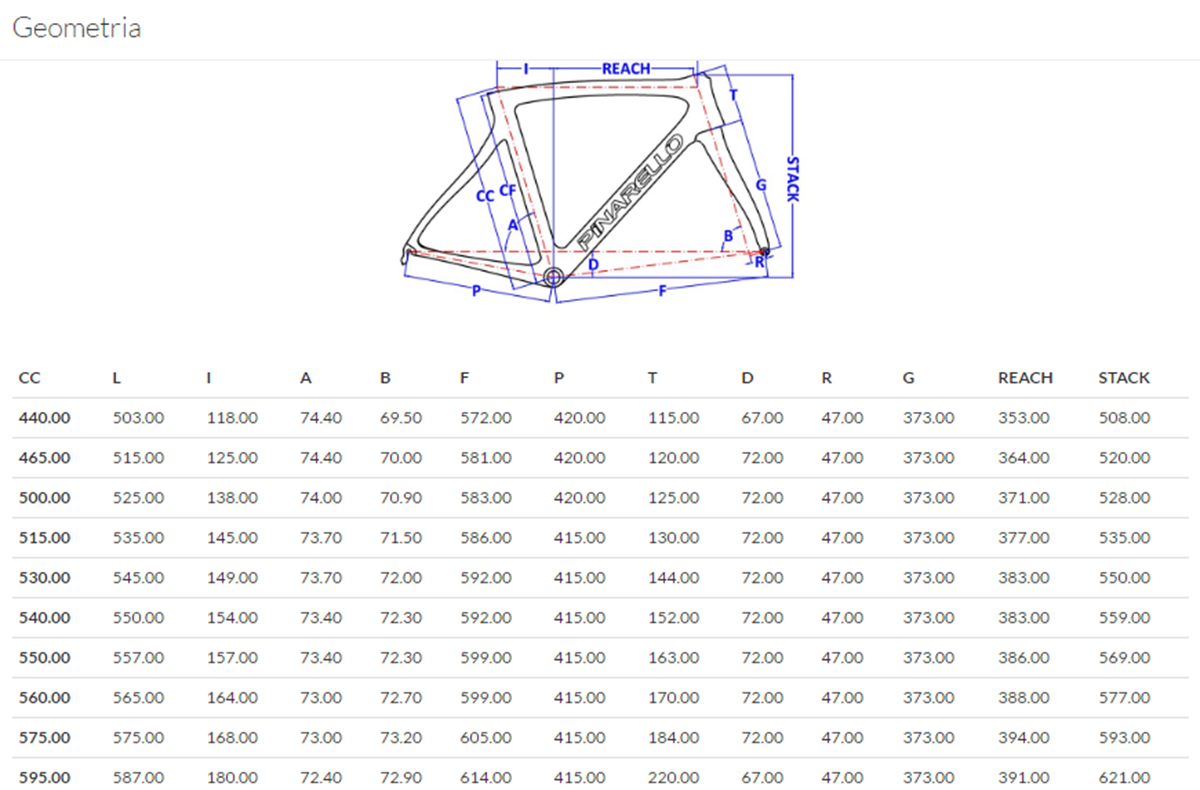Viewport: 1200px width, 790px height.
Task: Select the 560.00 frame size row label
Action: tap(45, 698)
